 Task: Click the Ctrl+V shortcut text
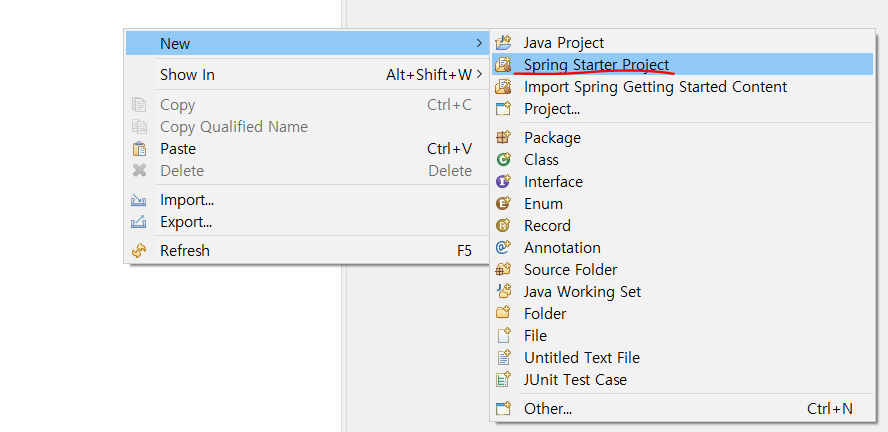pos(449,149)
